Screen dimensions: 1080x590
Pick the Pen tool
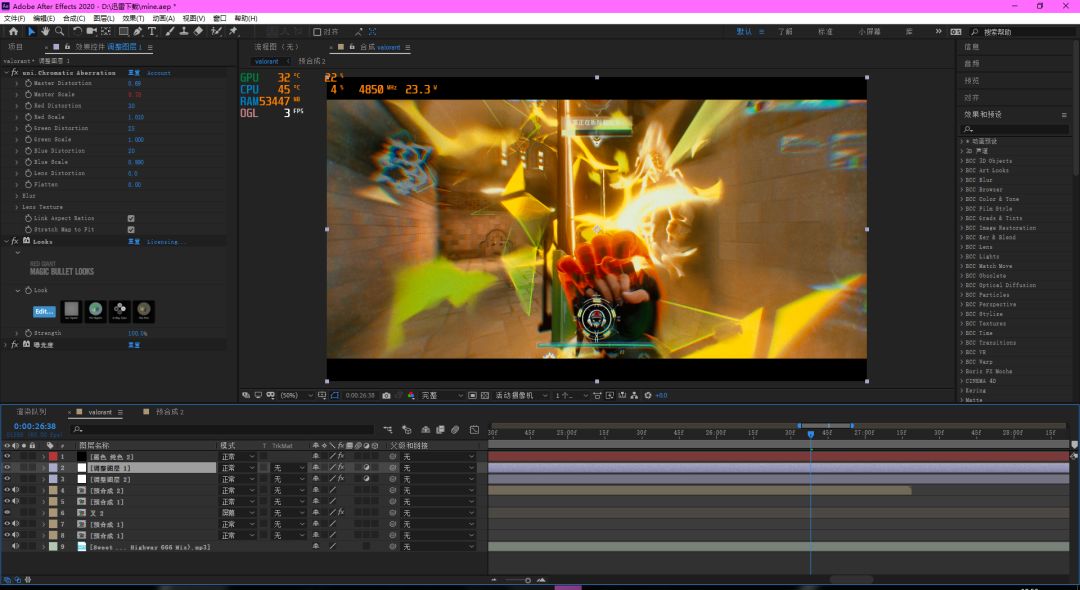pos(137,32)
